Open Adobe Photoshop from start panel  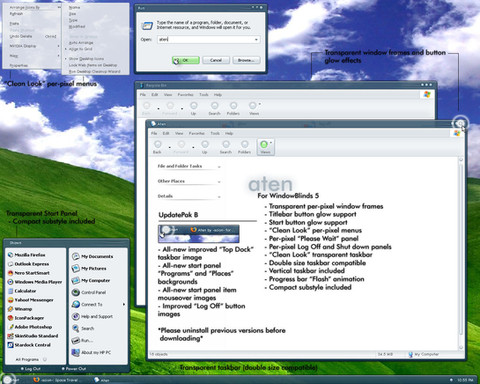point(30,327)
